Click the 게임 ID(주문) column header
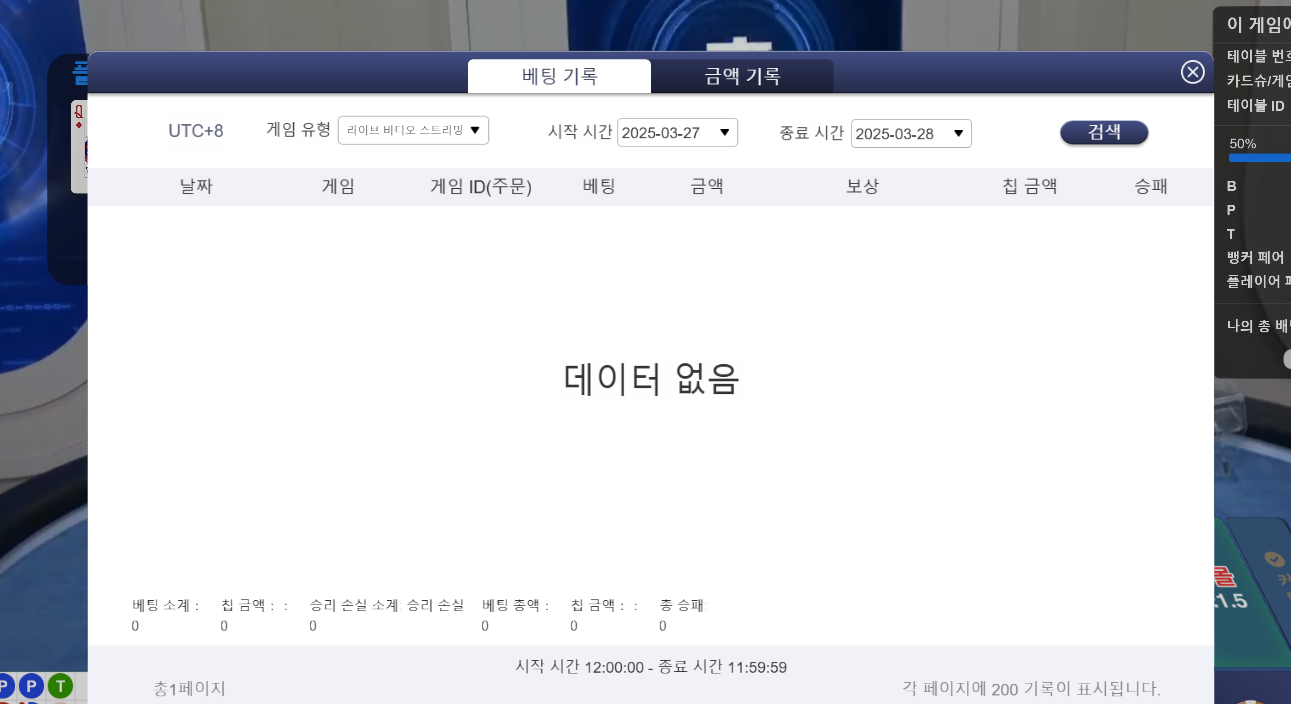The image size is (1291, 704). [481, 187]
